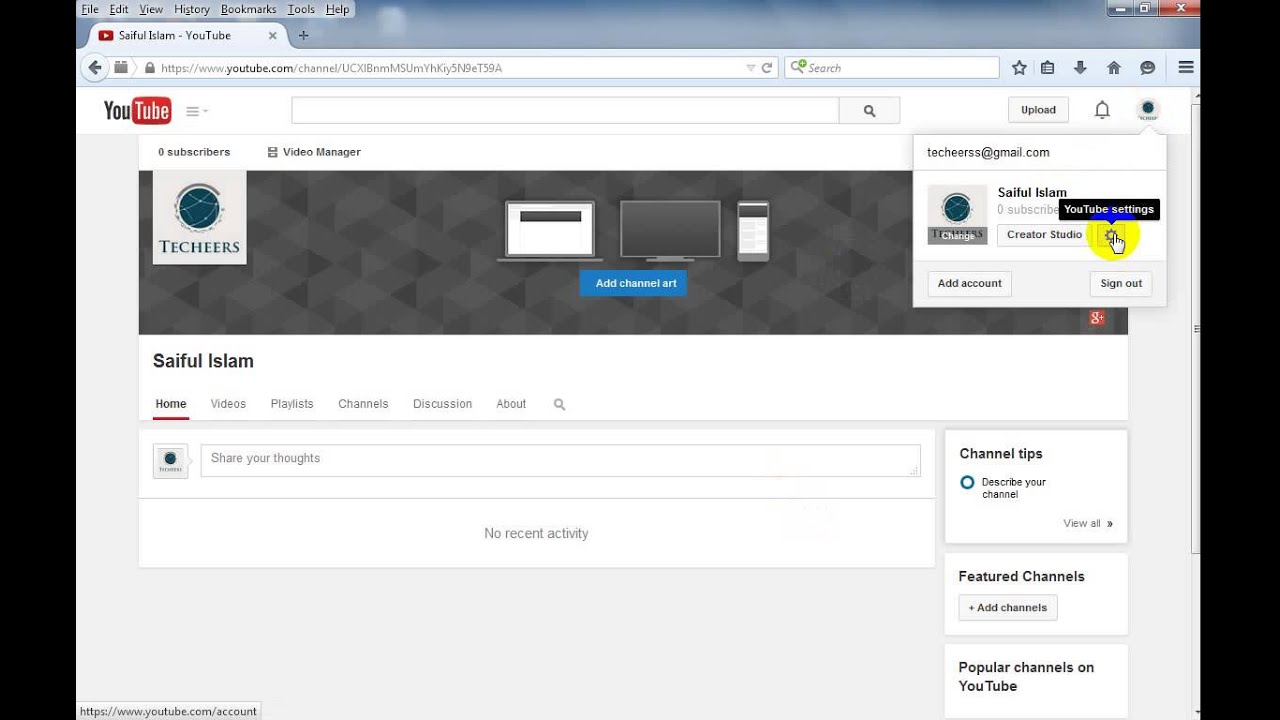Click Saiful Islam name in account popup
The width and height of the screenshot is (1280, 720).
pos(1032,192)
